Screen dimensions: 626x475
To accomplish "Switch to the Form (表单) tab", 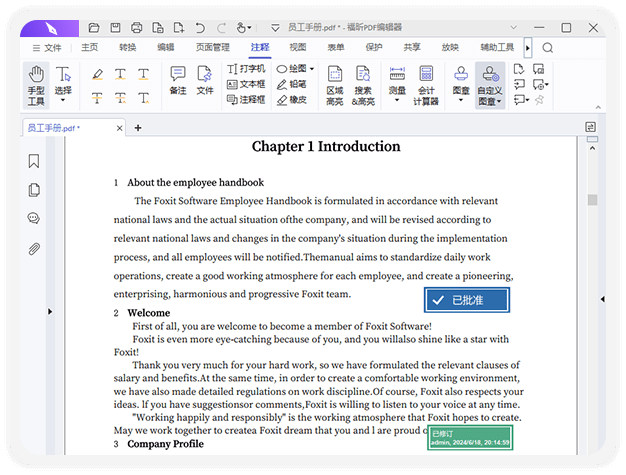I will click(x=336, y=48).
